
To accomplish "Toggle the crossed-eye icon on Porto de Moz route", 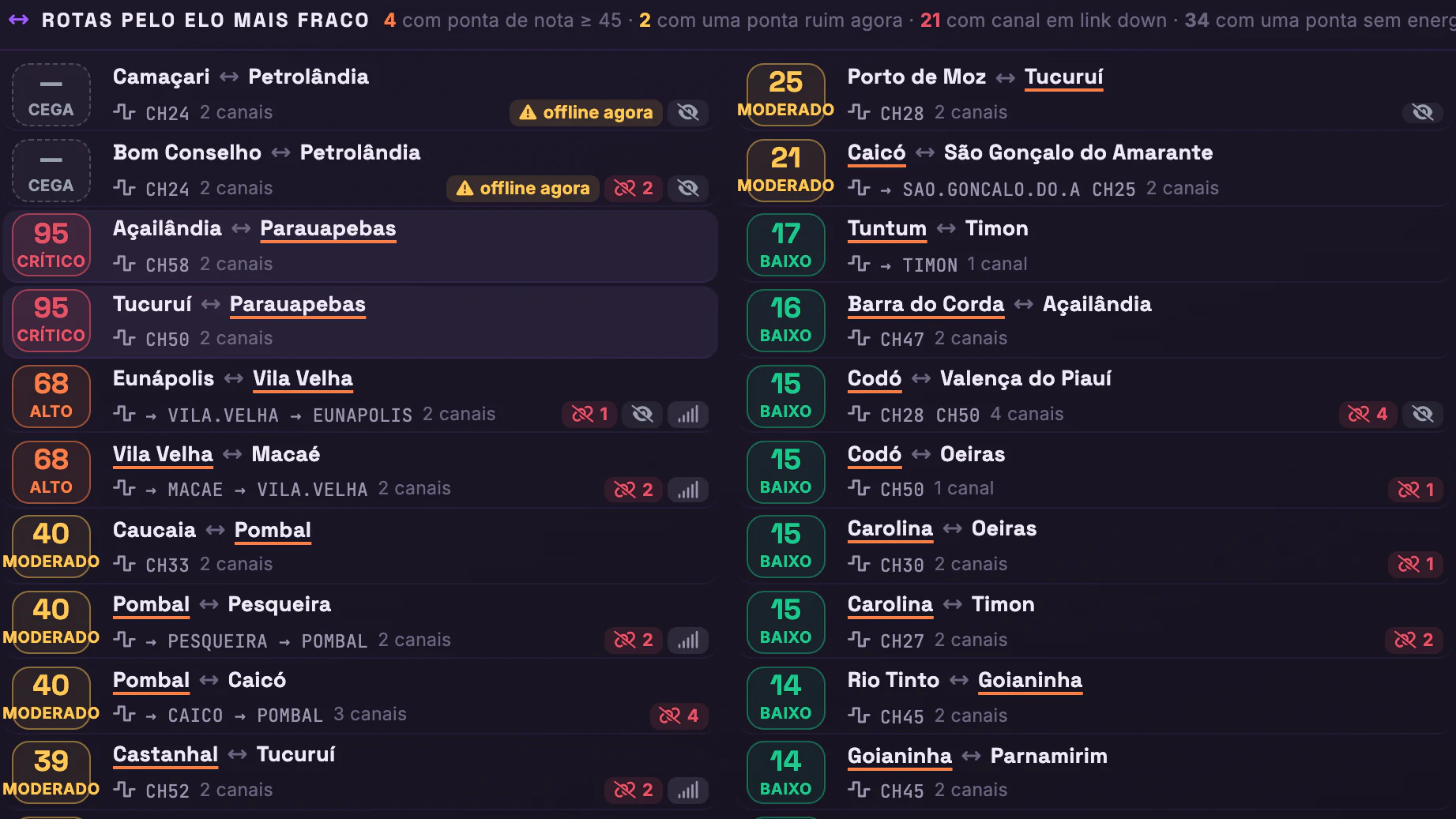I will pos(1423,112).
